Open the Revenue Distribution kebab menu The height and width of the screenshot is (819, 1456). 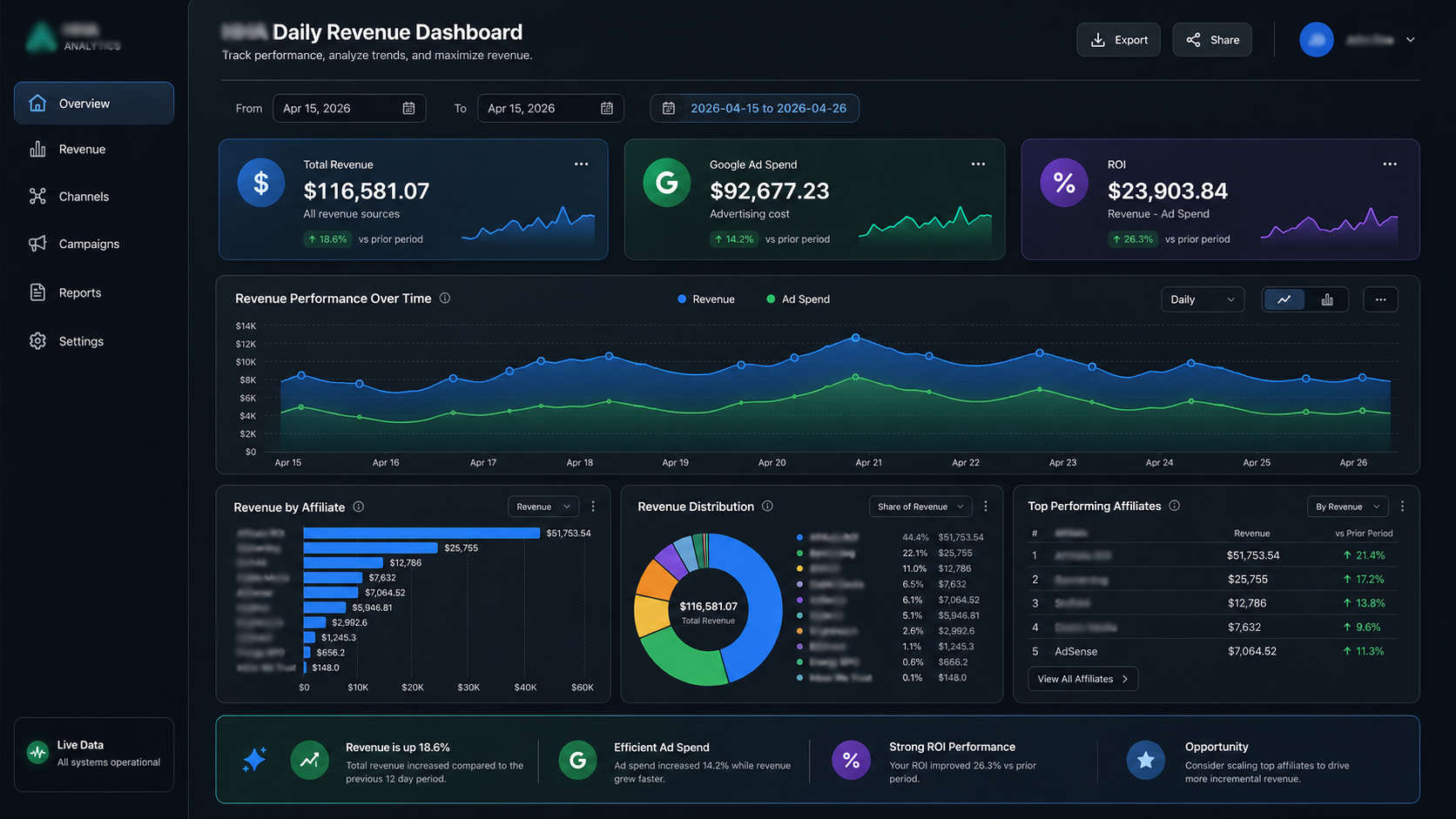(x=986, y=507)
